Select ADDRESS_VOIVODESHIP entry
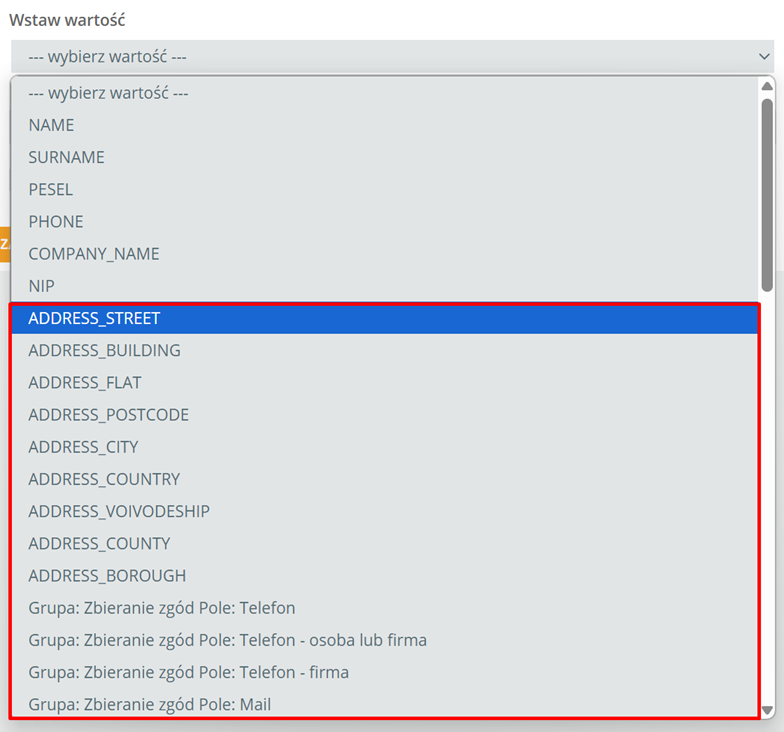This screenshot has height=732, width=784. [x=119, y=511]
